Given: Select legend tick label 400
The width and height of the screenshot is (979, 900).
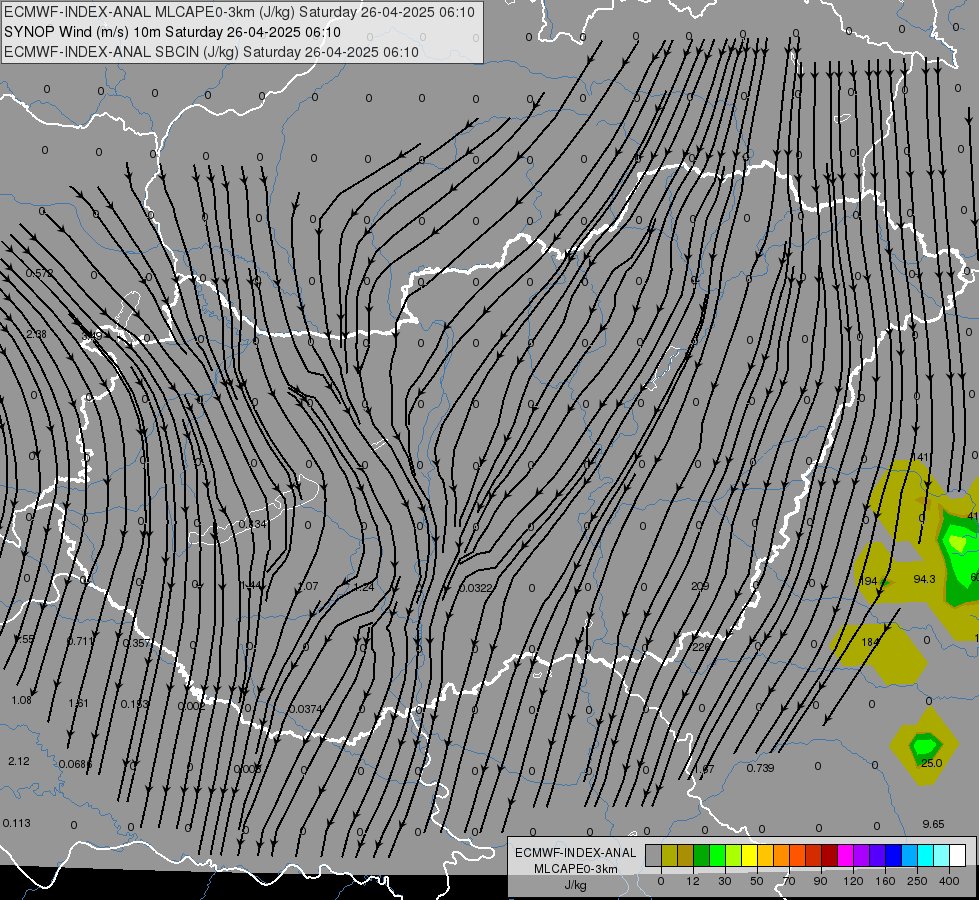Looking at the screenshot, I should (949, 881).
